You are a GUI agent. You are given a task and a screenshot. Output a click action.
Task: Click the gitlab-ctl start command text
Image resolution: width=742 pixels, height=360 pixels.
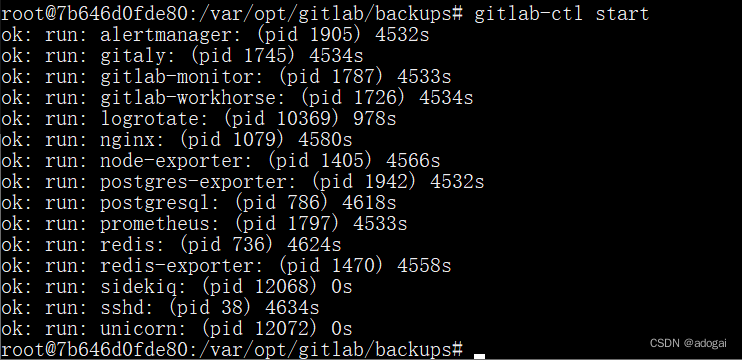[562, 14]
